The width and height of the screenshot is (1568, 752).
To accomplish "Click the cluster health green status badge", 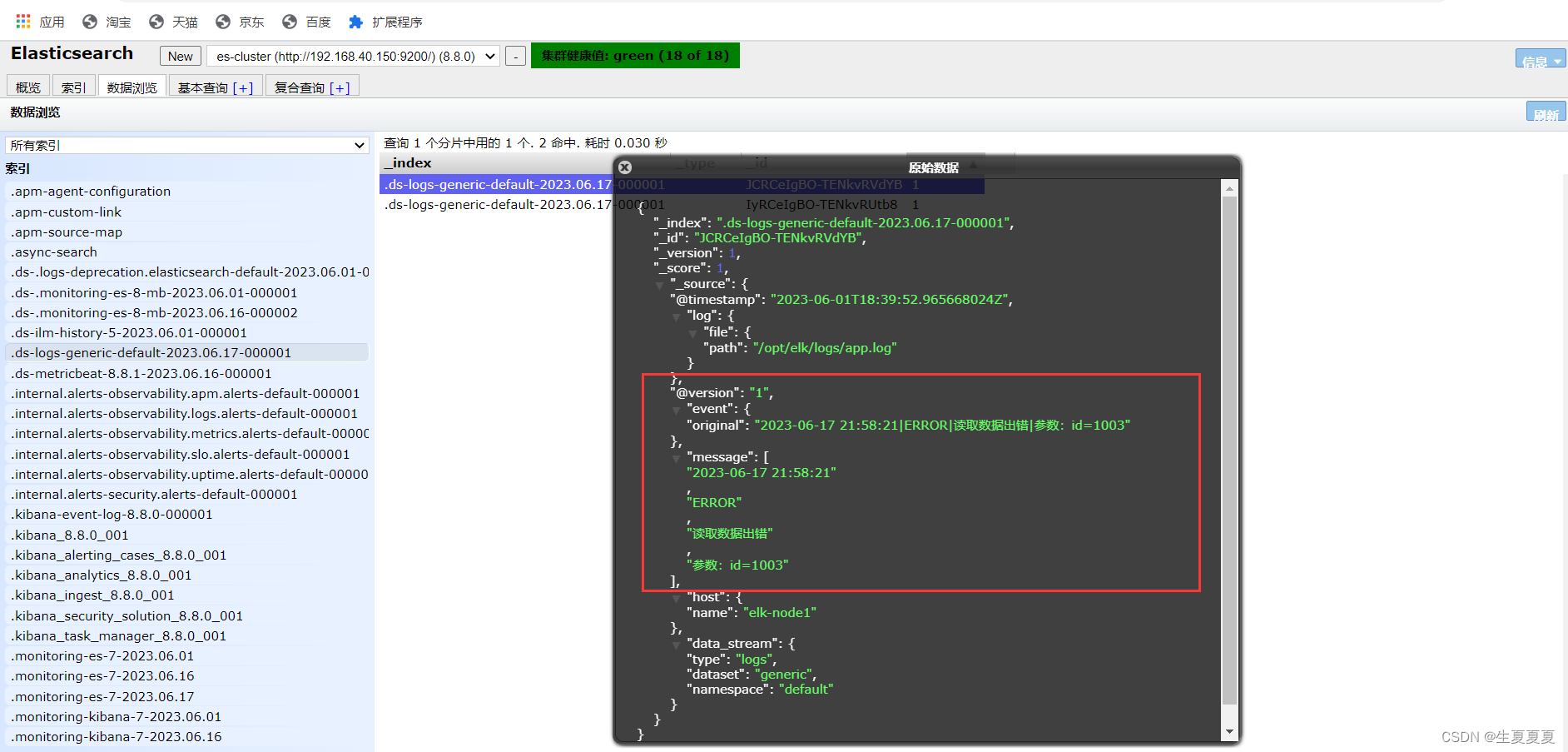I will [635, 56].
